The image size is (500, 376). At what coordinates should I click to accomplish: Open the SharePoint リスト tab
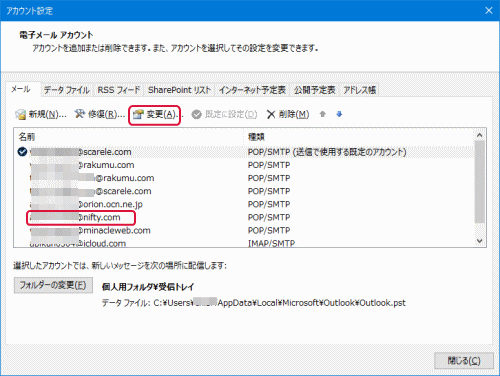coord(179,90)
